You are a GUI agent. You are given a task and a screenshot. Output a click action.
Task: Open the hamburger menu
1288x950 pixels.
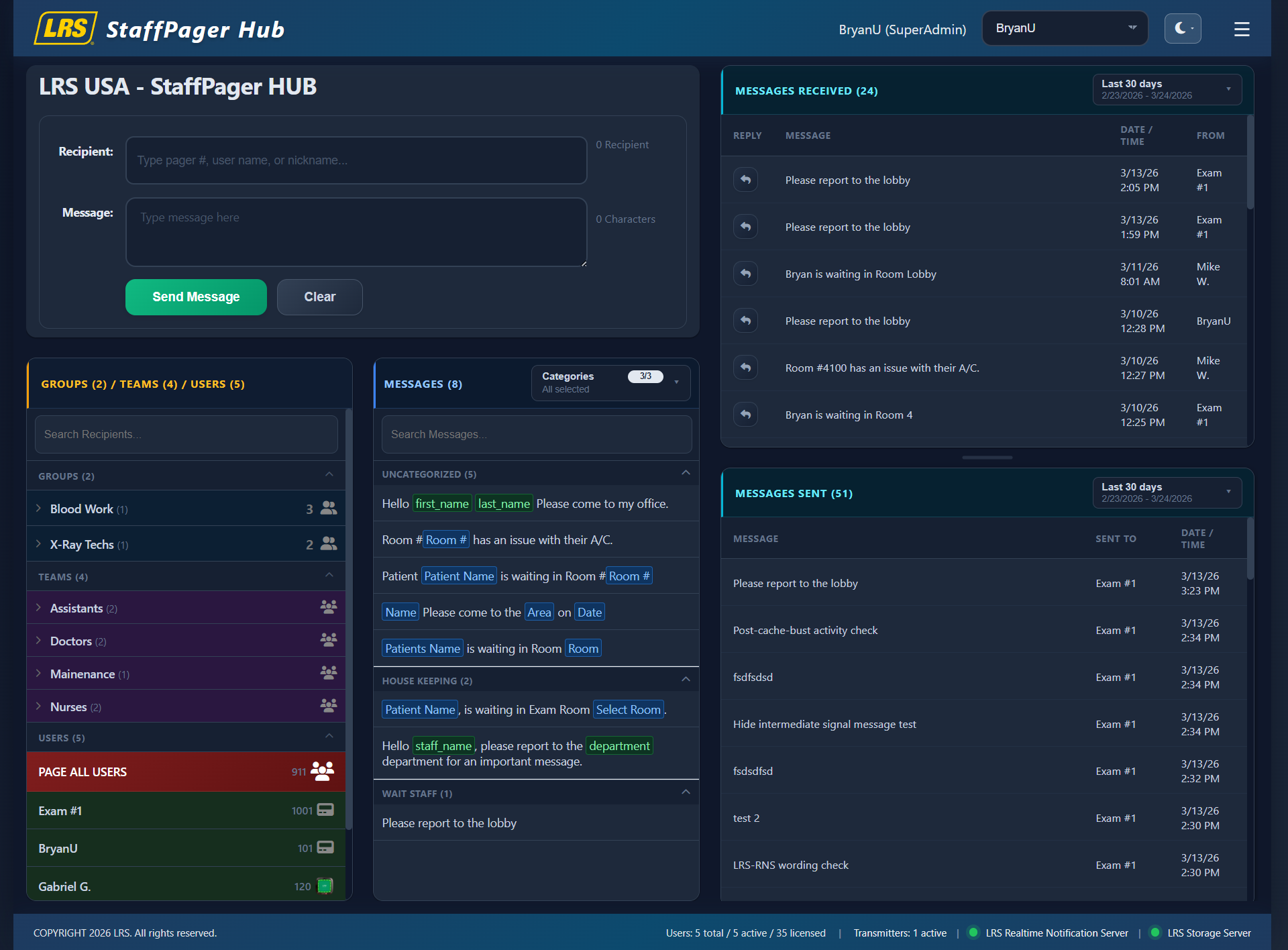(x=1242, y=29)
